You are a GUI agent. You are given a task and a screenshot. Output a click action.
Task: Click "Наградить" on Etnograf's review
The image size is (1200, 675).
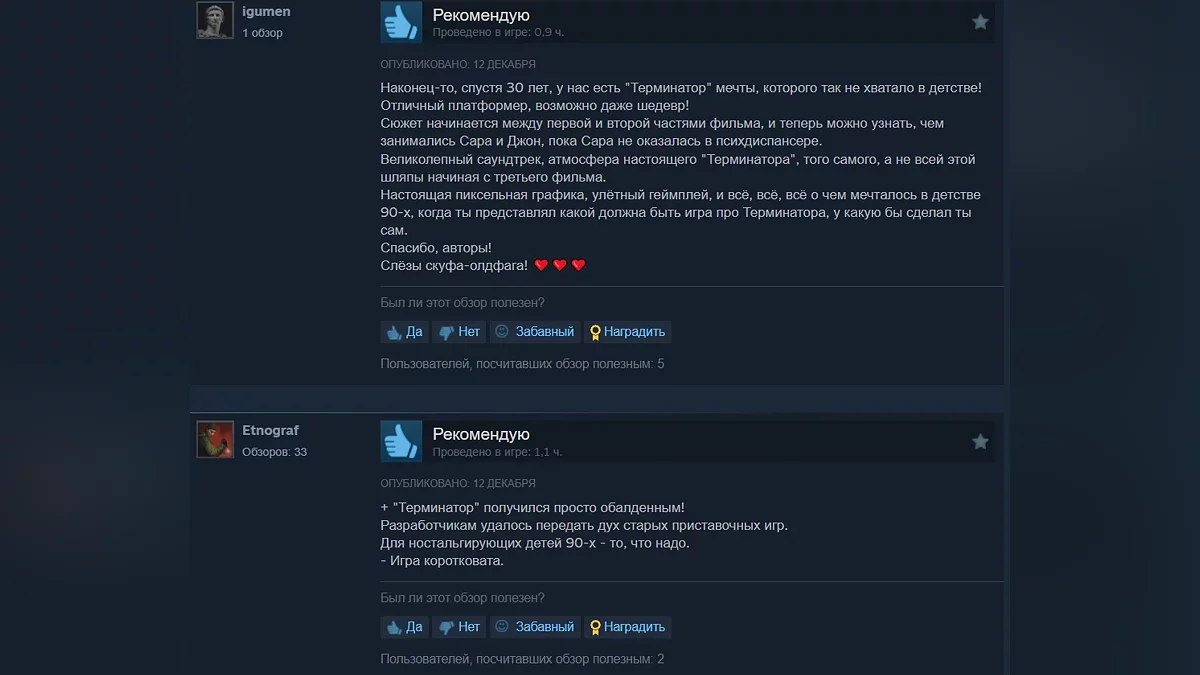(627, 627)
